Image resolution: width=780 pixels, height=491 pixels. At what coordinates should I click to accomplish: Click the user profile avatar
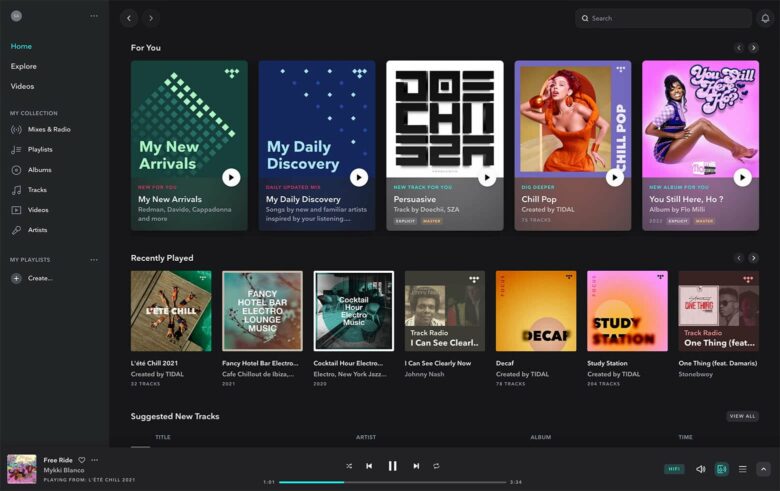coord(16,16)
